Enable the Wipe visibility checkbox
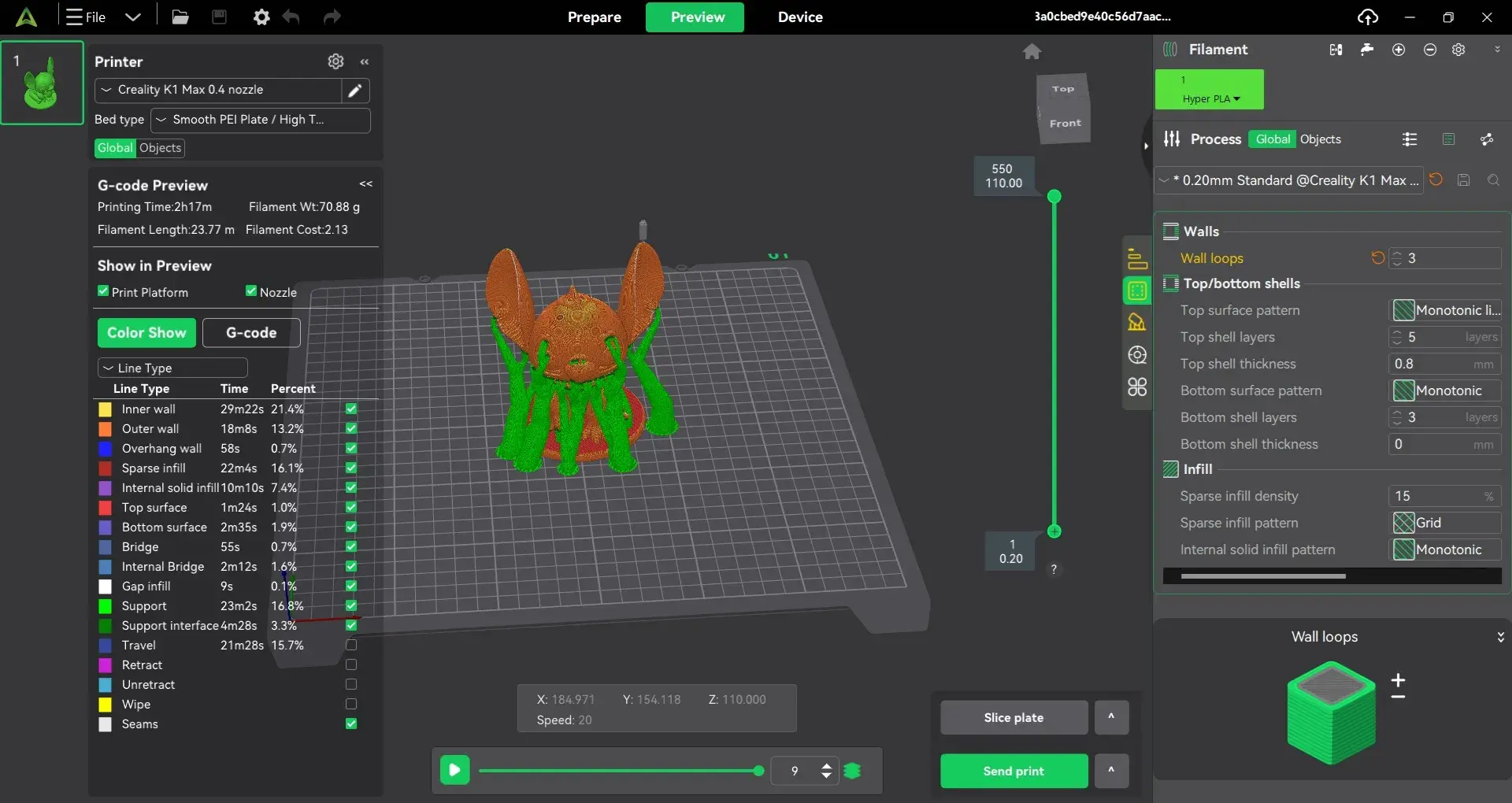Screen dimensions: 1512x803 click(351, 704)
